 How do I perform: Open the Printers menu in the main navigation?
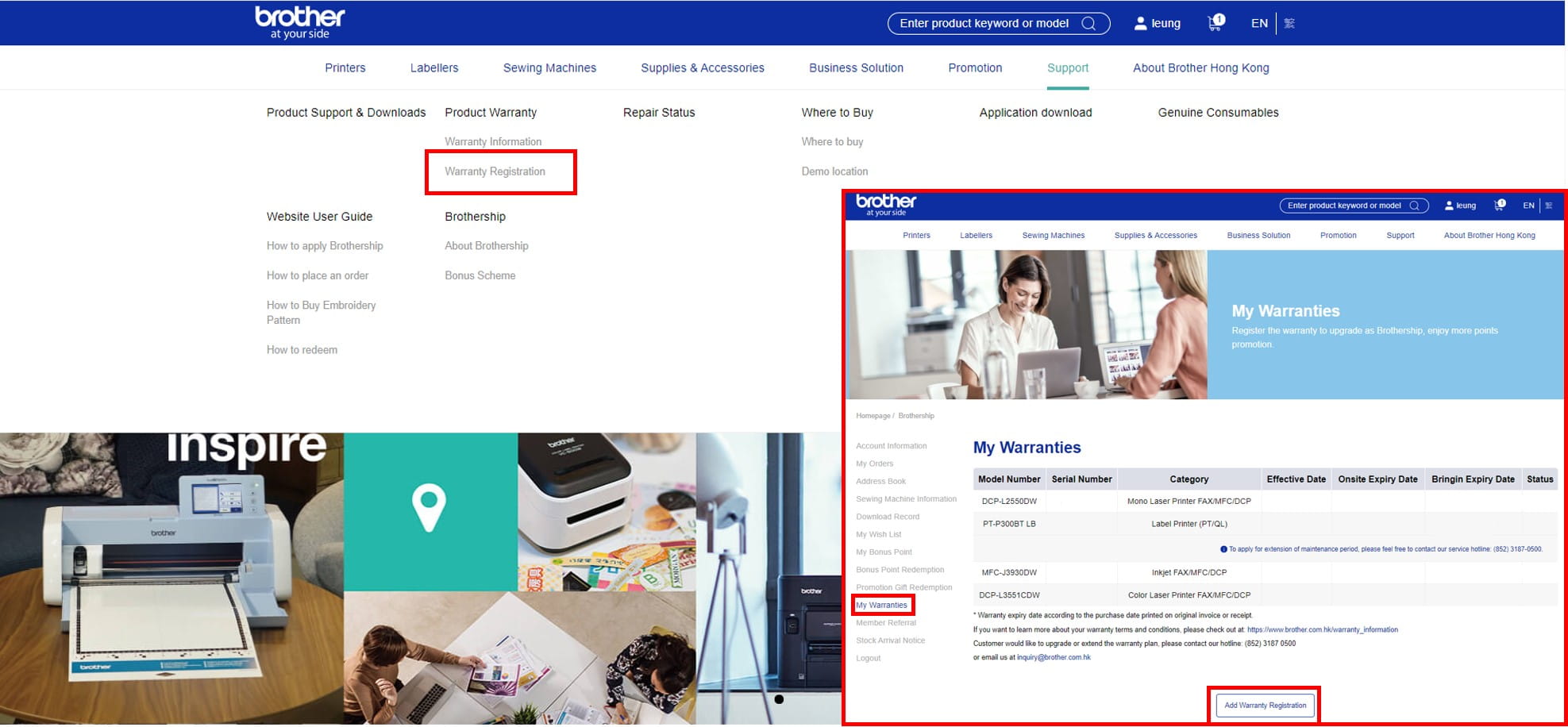(x=345, y=68)
